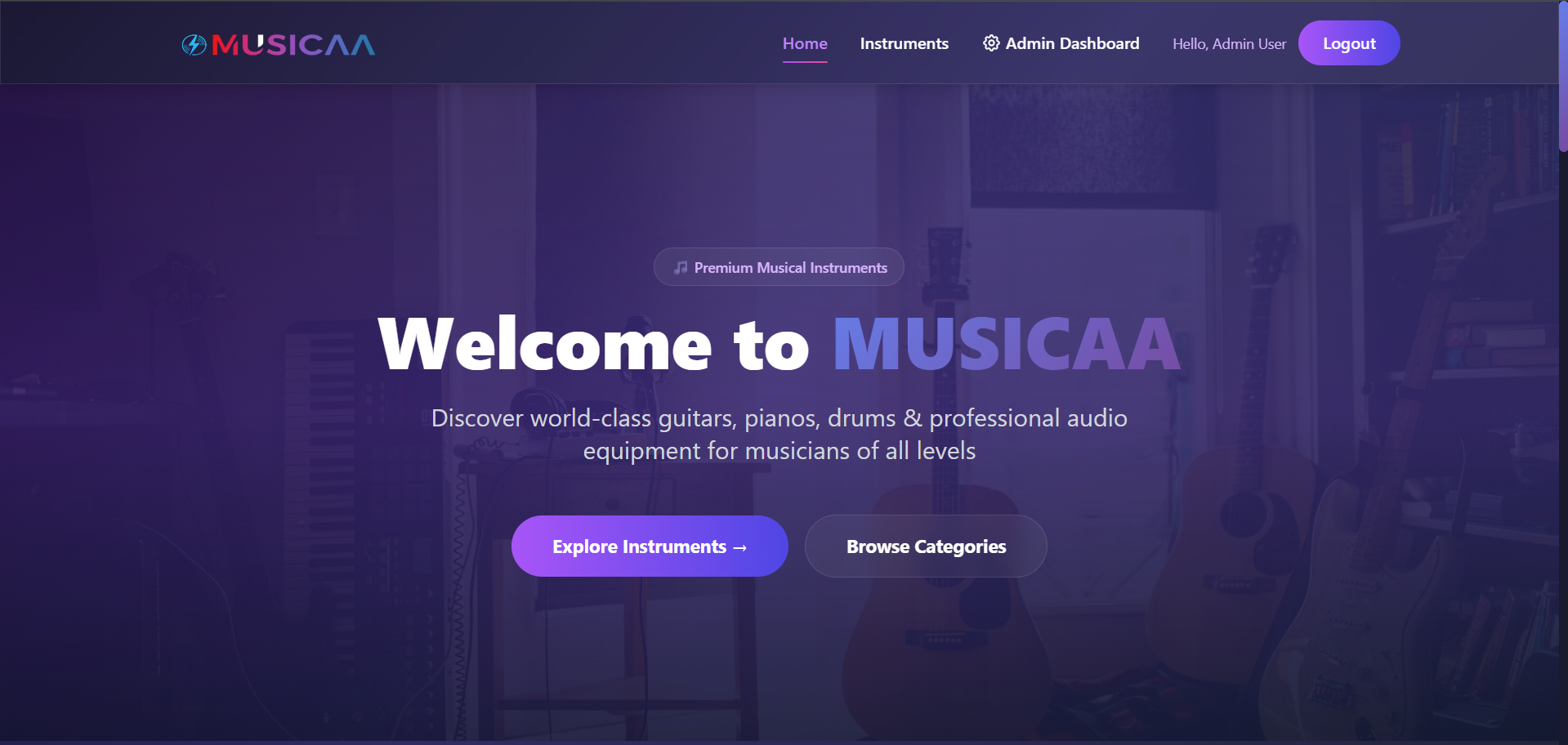Log out with the Logout button
1568x745 pixels.
(x=1349, y=43)
